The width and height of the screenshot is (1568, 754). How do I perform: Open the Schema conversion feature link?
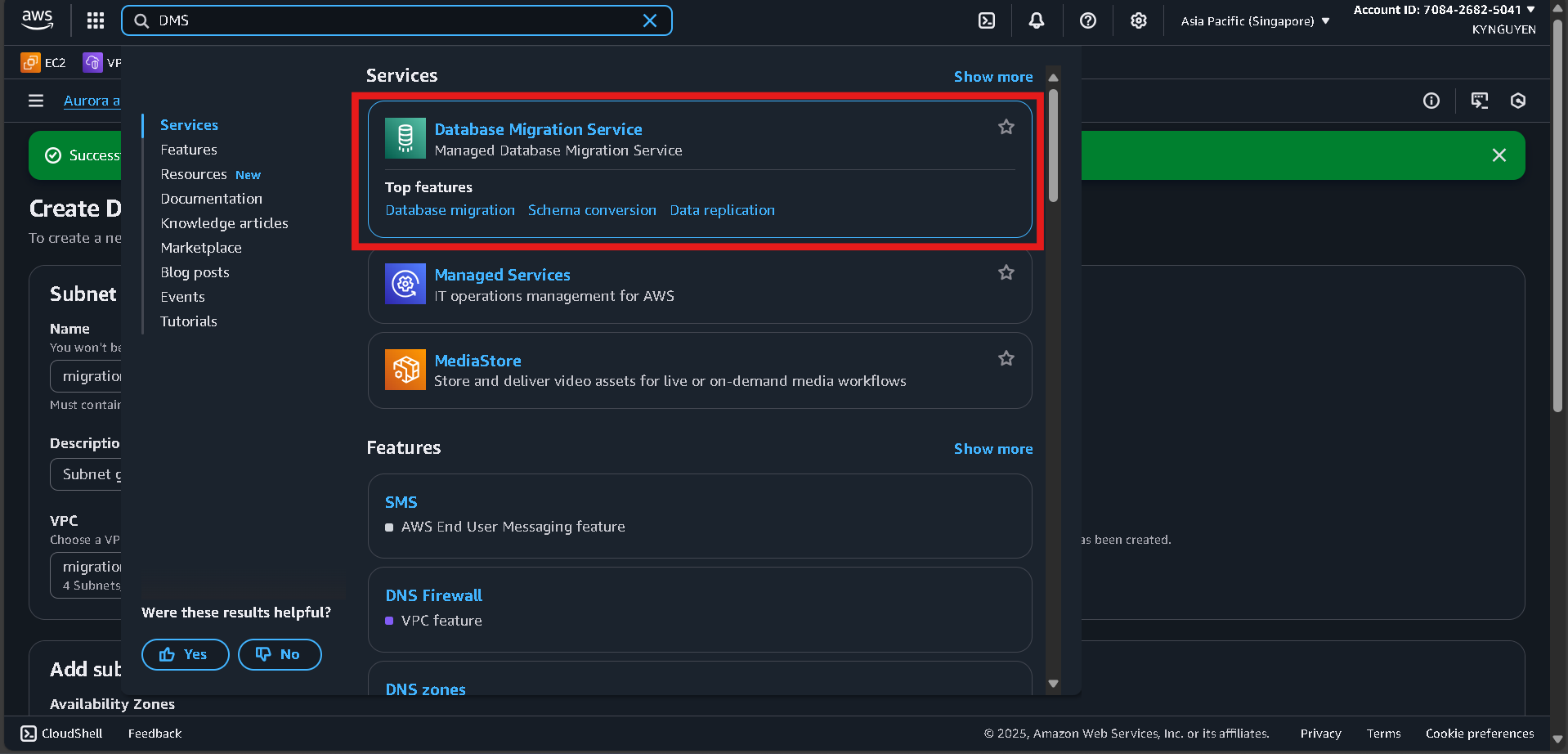592,210
